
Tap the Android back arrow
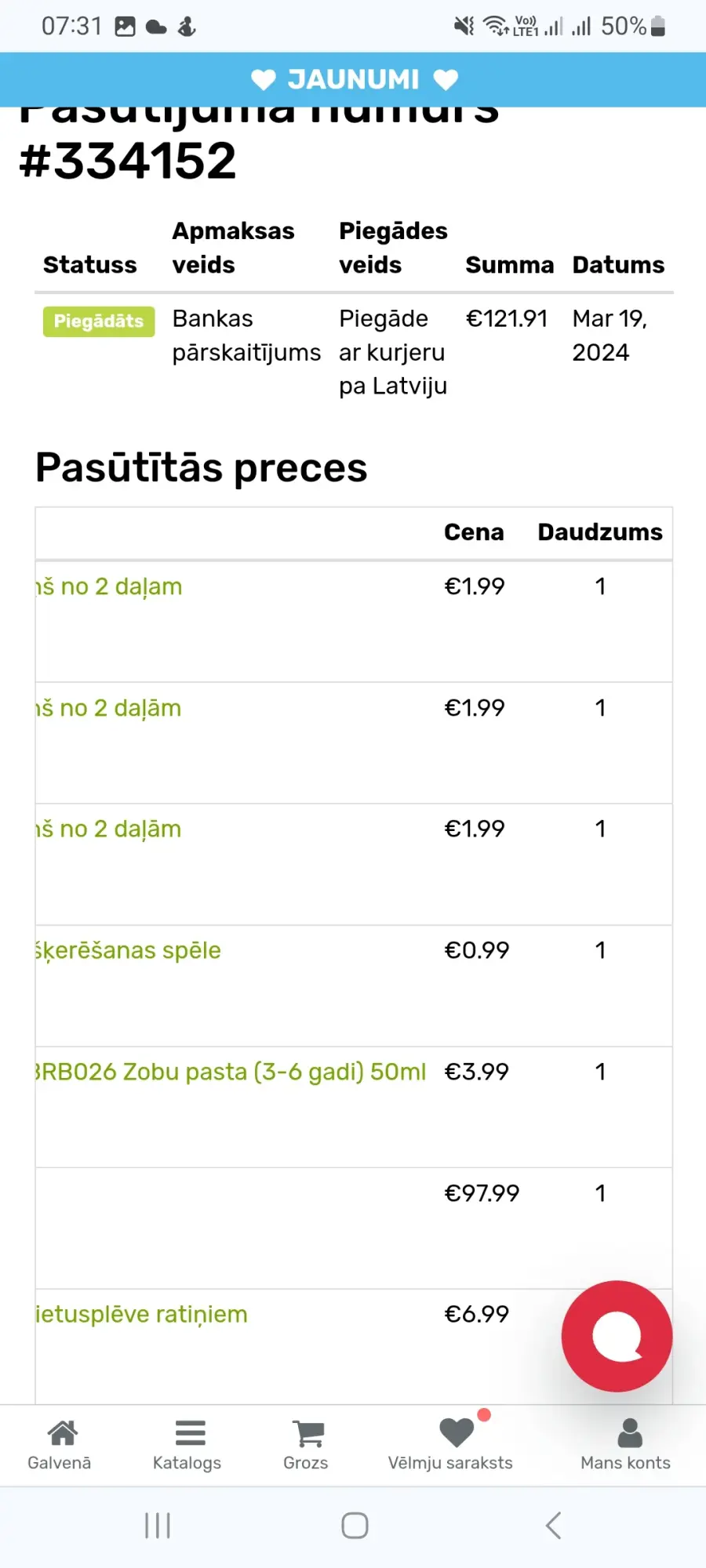[x=553, y=1526]
